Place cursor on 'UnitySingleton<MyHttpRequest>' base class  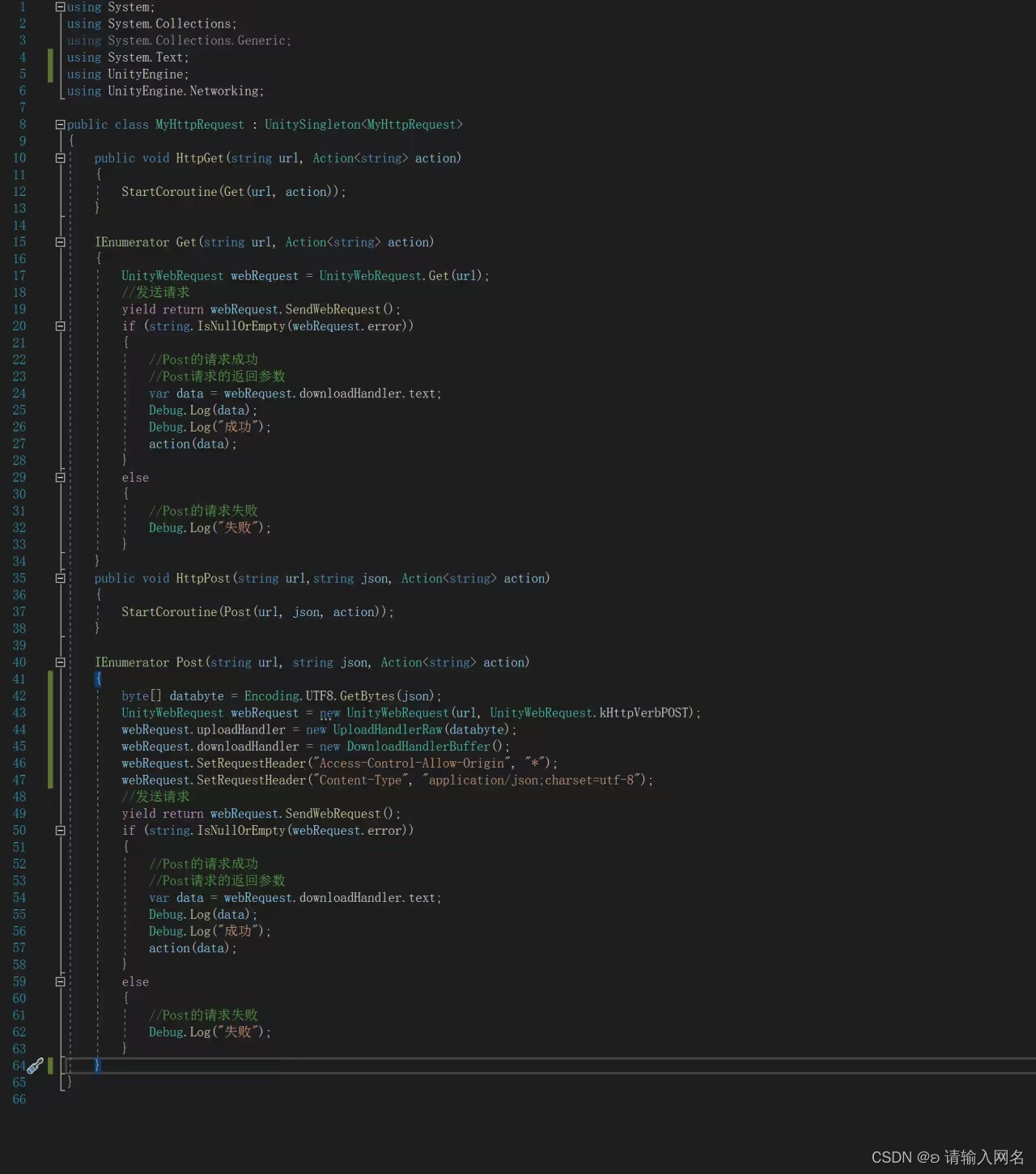tap(363, 125)
